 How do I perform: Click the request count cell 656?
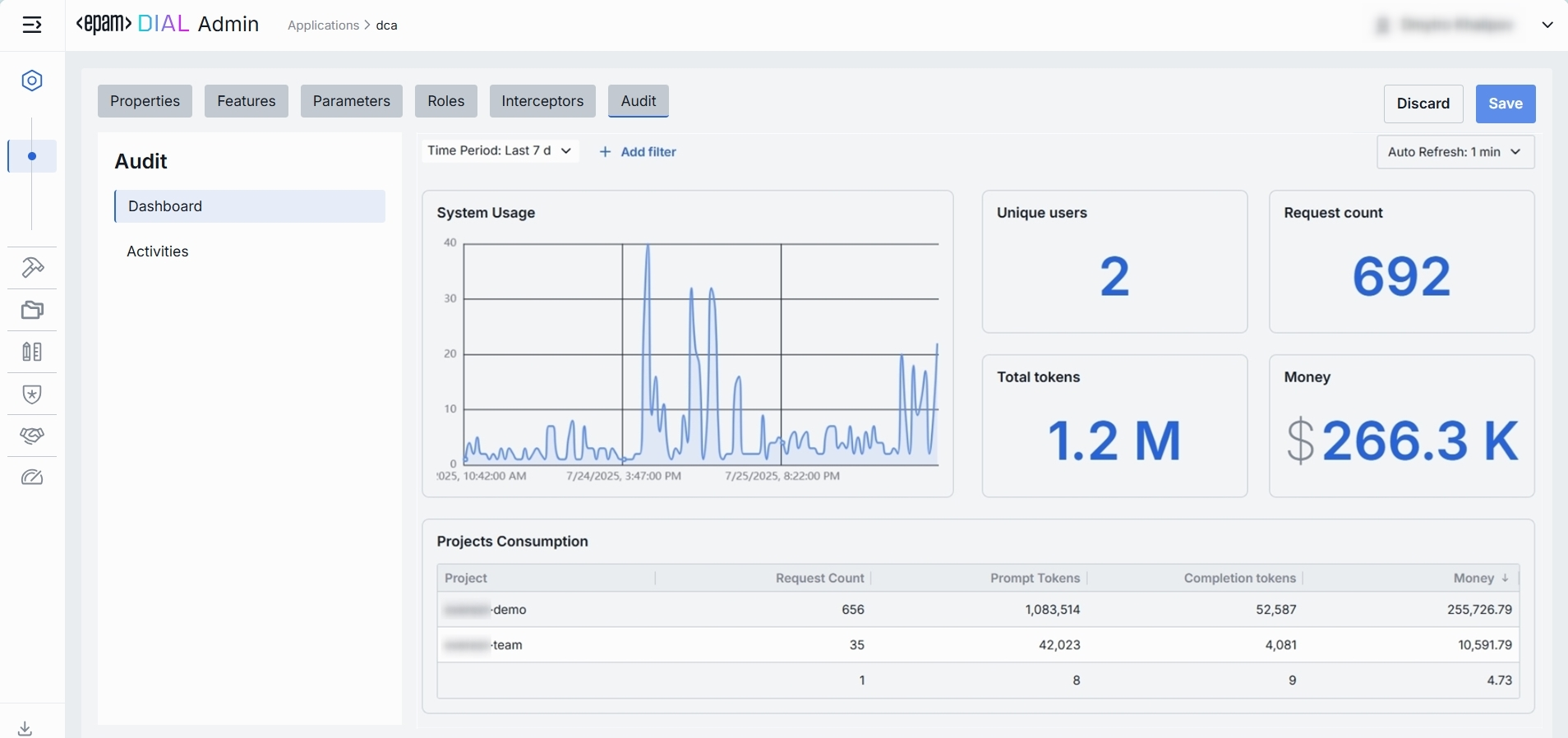(x=853, y=610)
